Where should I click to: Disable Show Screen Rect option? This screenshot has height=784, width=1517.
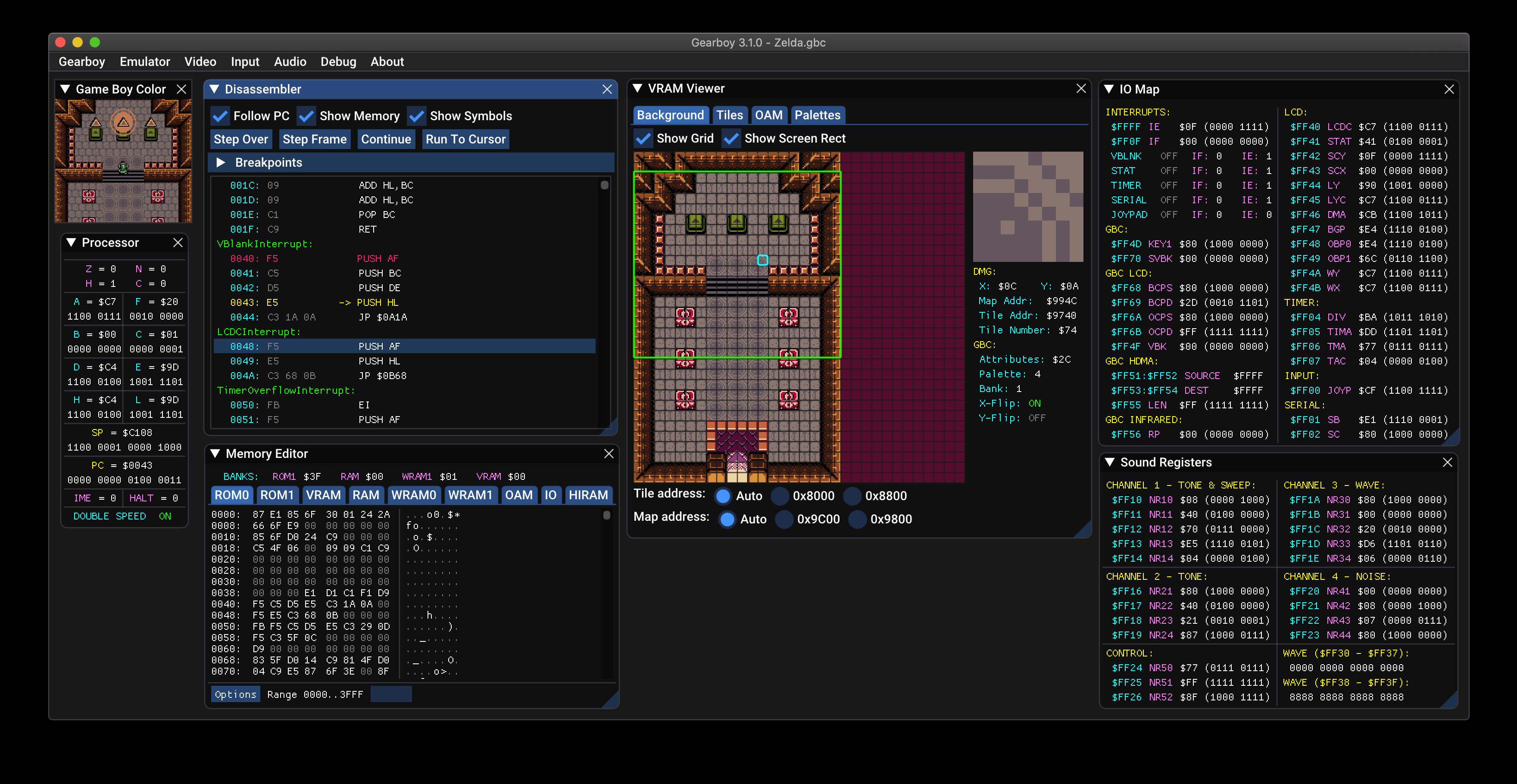(x=731, y=138)
